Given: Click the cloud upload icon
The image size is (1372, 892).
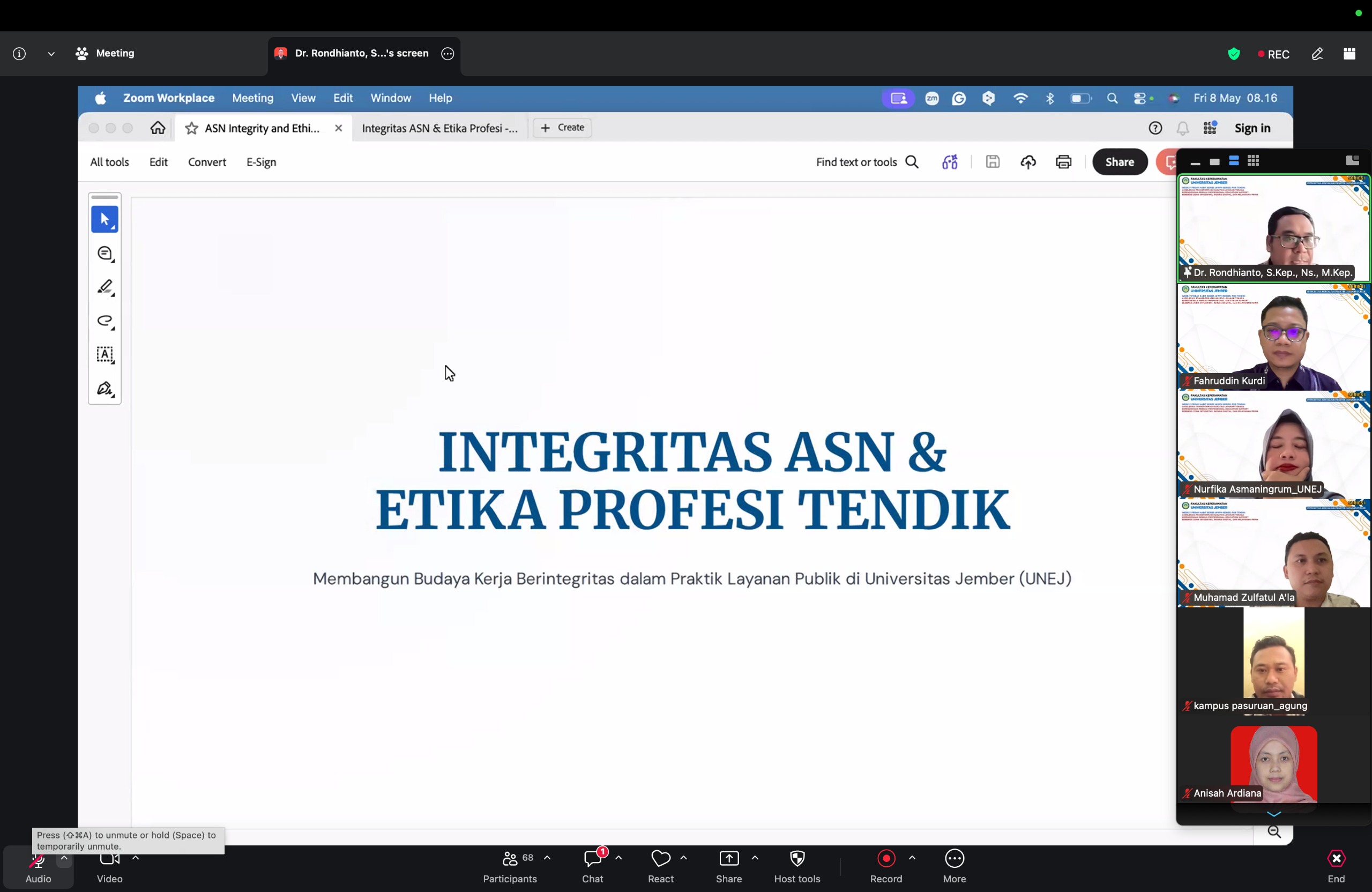Looking at the screenshot, I should 1028,162.
